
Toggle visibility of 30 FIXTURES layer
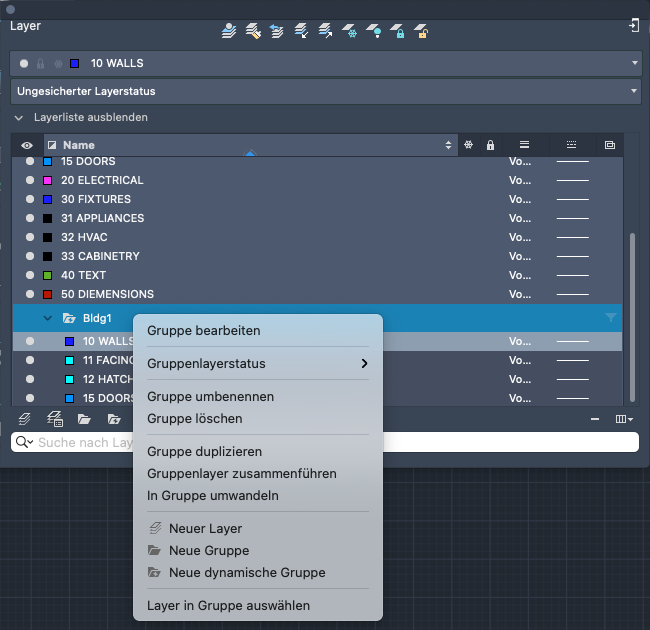pyautogui.click(x=30, y=199)
